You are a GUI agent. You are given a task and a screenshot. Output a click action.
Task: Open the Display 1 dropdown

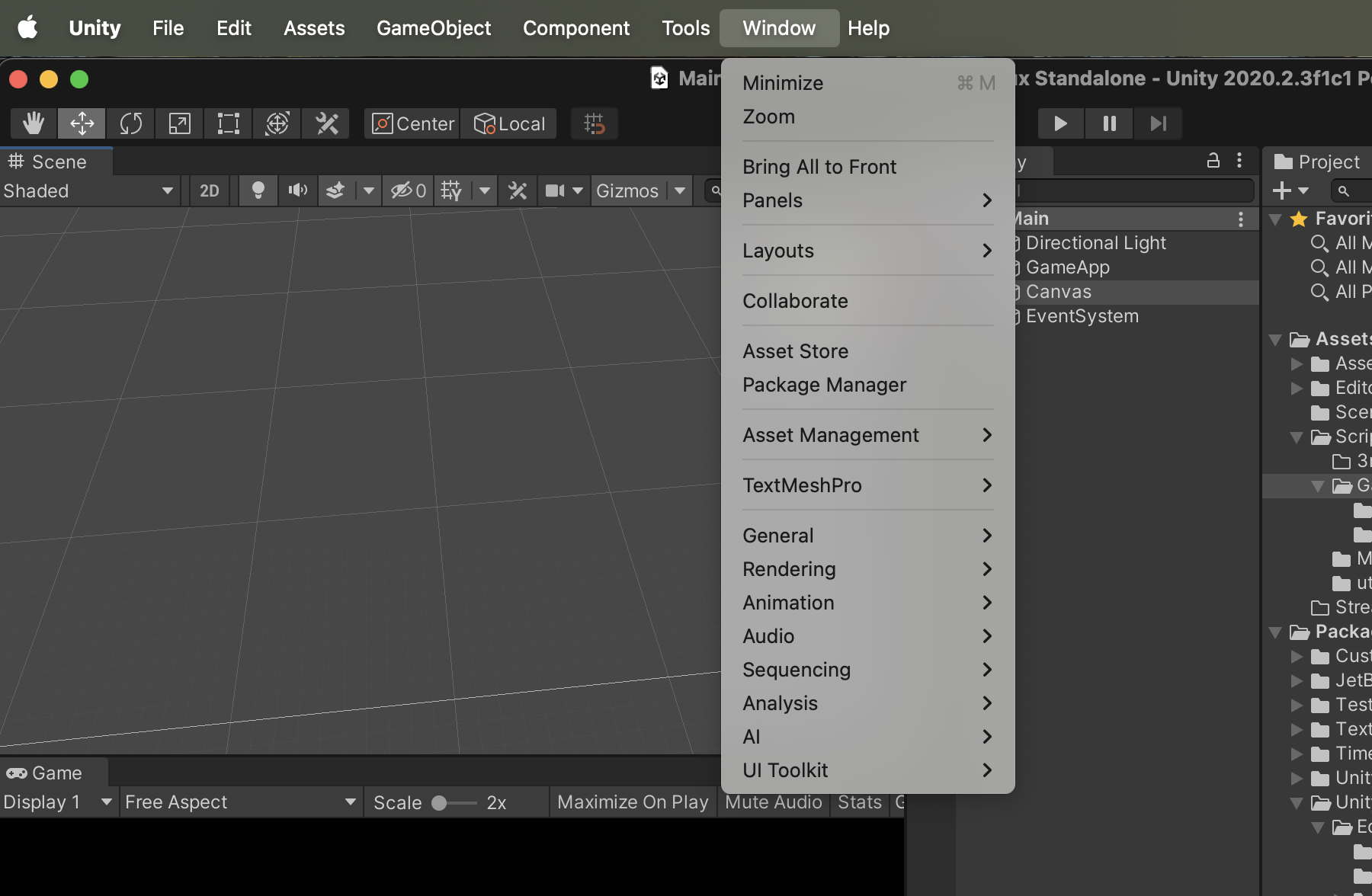point(59,802)
